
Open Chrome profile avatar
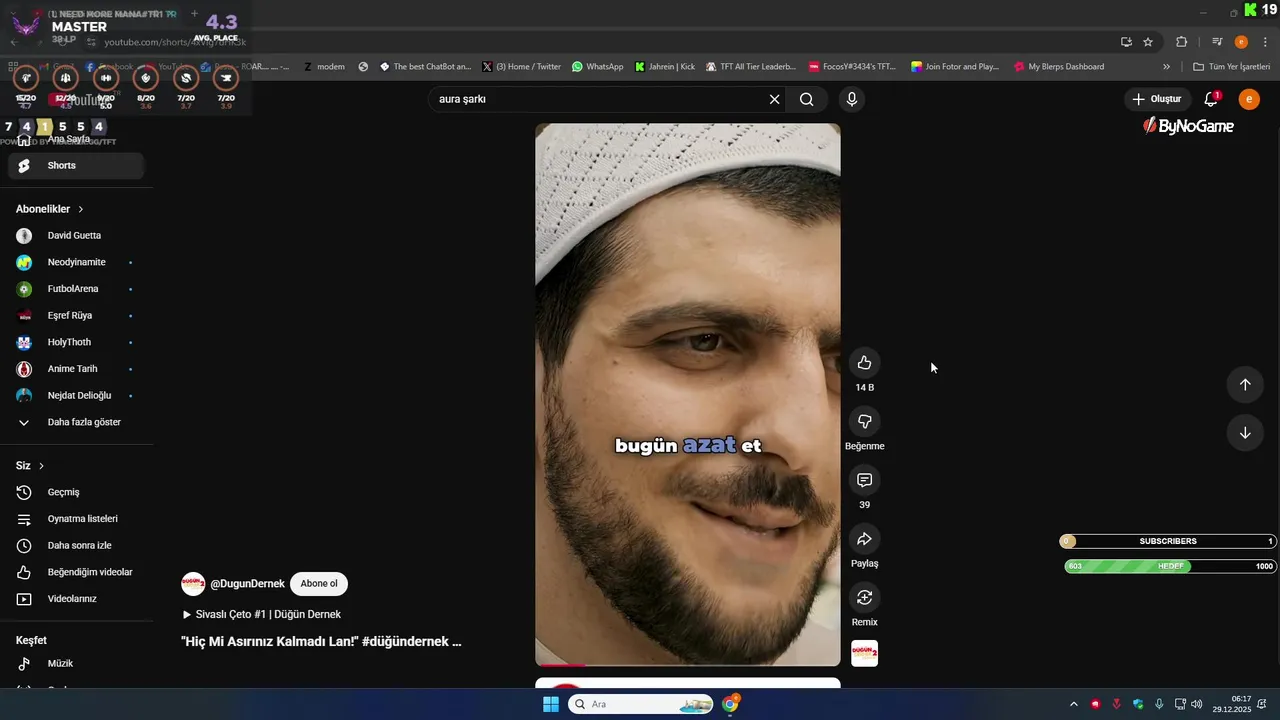[x=1241, y=42]
